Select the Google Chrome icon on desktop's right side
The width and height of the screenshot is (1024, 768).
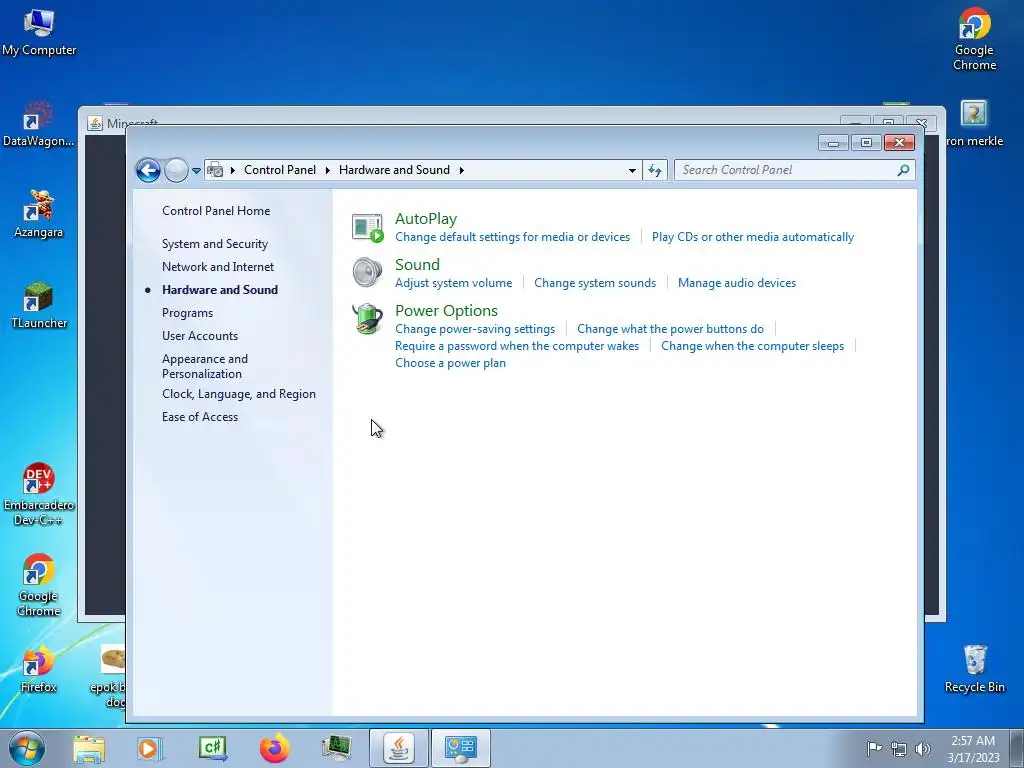(974, 39)
